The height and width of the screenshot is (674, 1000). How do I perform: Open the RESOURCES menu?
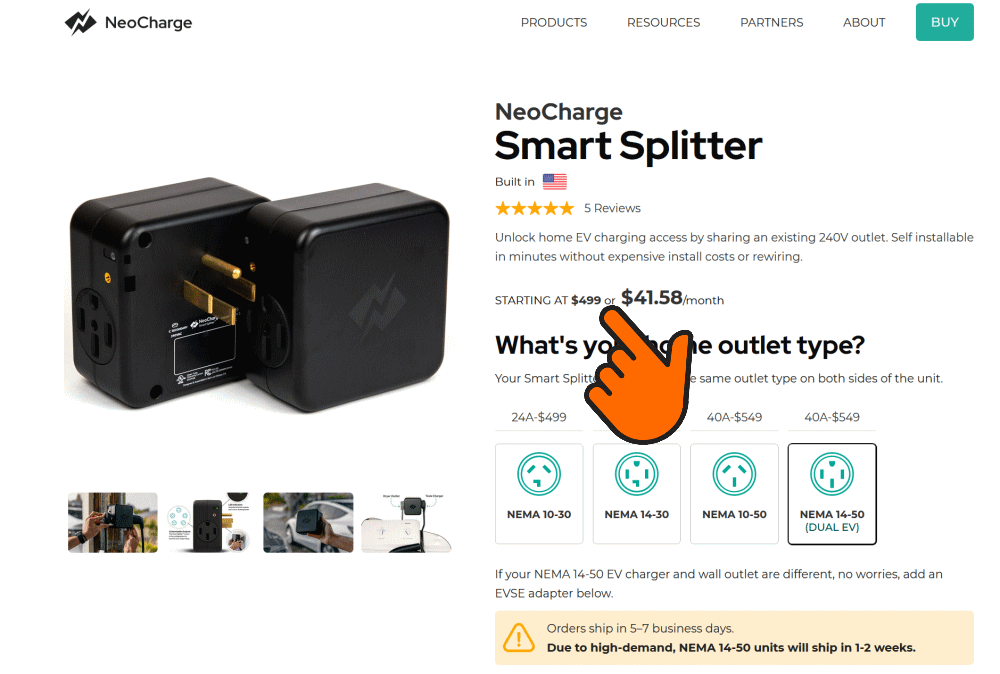click(663, 22)
